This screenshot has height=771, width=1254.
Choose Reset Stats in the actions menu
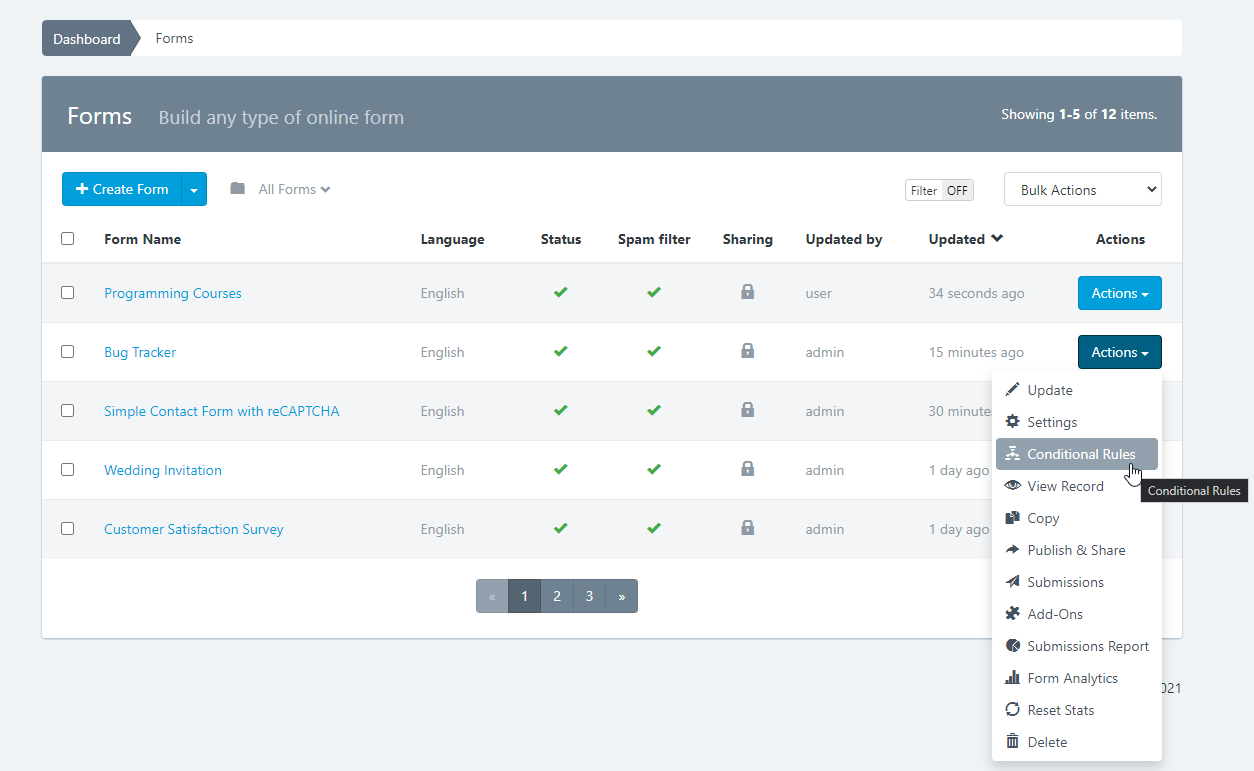pos(1060,710)
